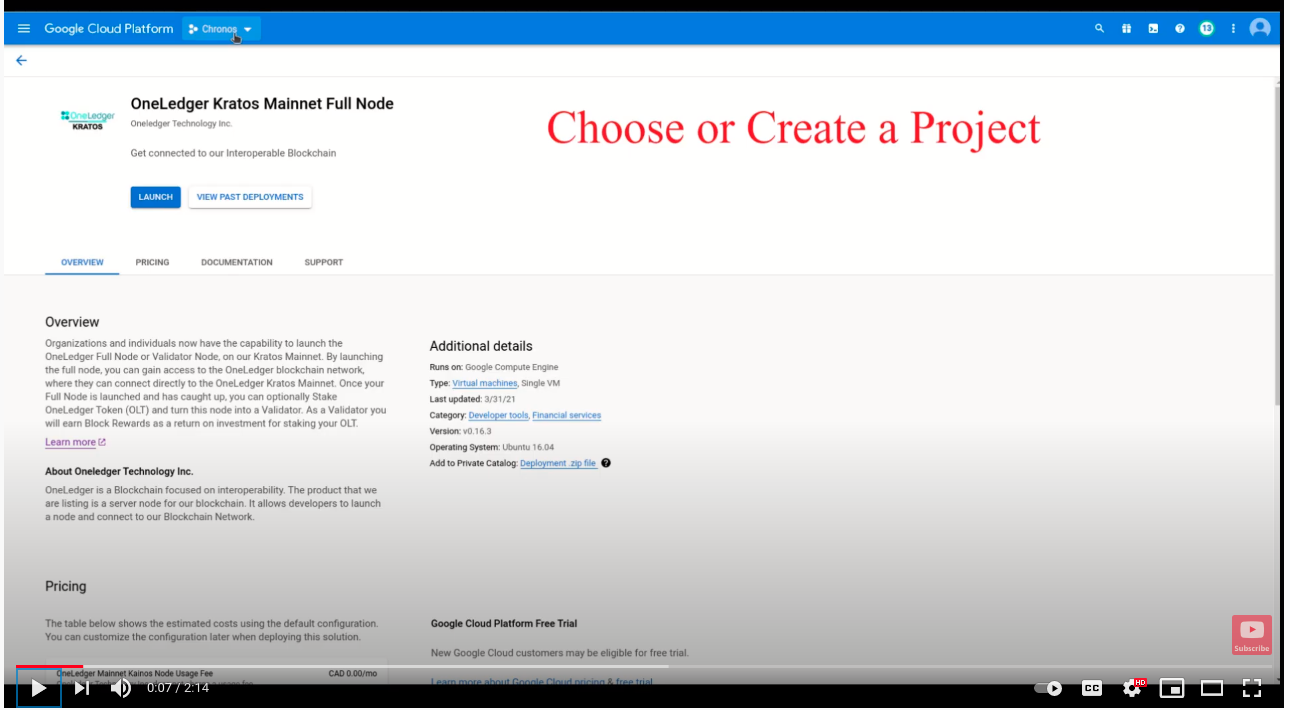Image resolution: width=1290 pixels, height=710 pixels.
Task: Click the About Oneledger Technology Inc. heading
Action: pos(119,471)
